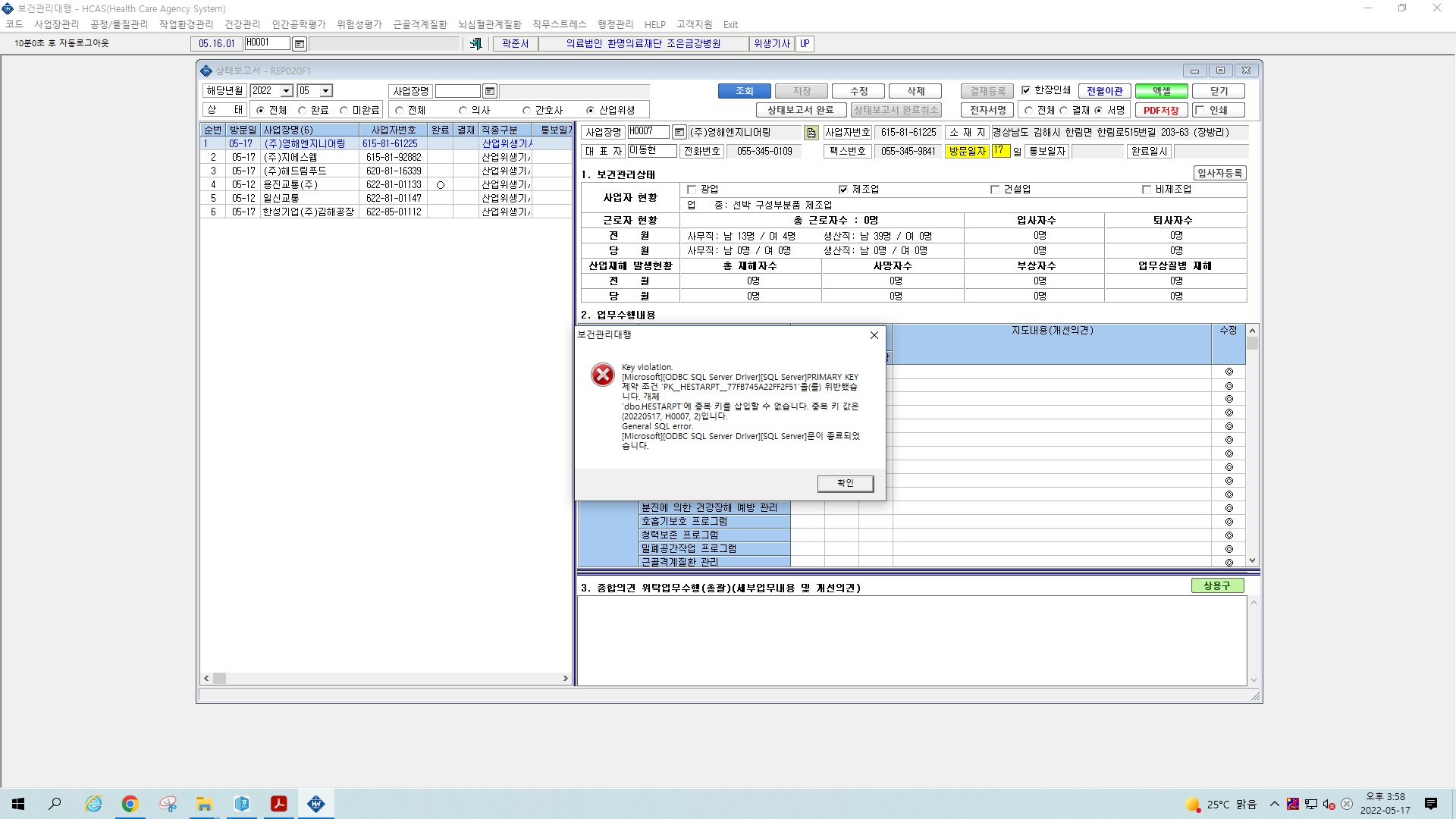Click the 엑셀 export button
The width and height of the screenshot is (1456, 819).
pyautogui.click(x=1161, y=91)
